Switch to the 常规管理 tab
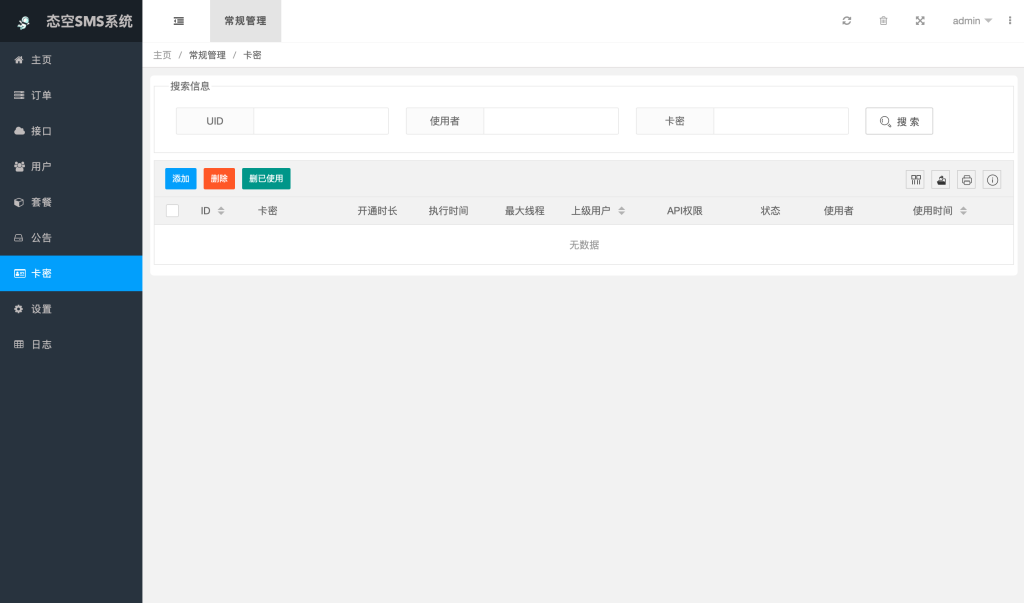 point(245,20)
